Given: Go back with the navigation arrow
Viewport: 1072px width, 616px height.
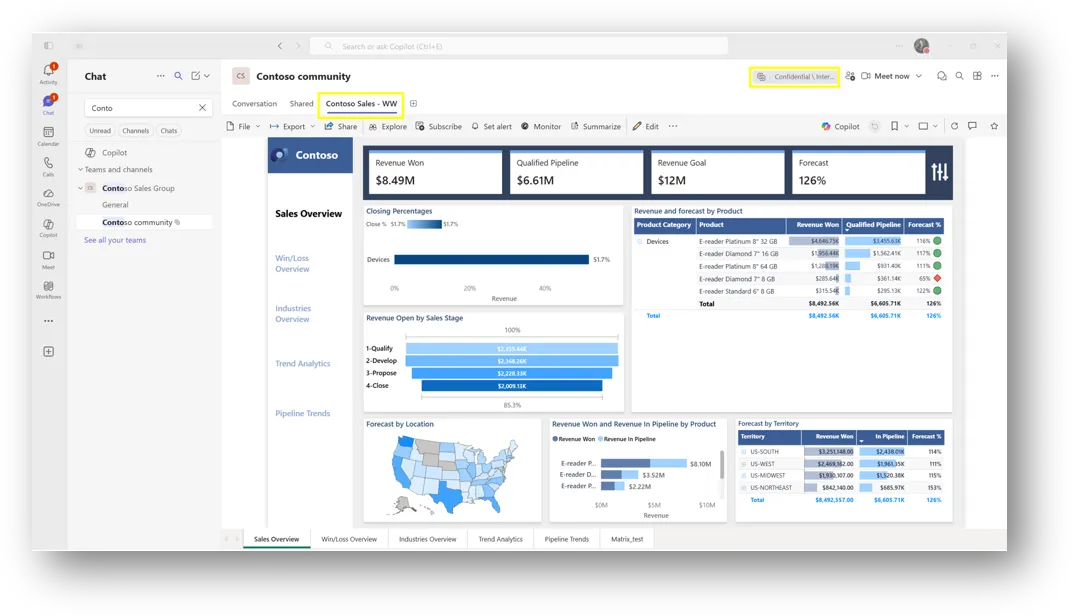Looking at the screenshot, I should coord(280,46).
